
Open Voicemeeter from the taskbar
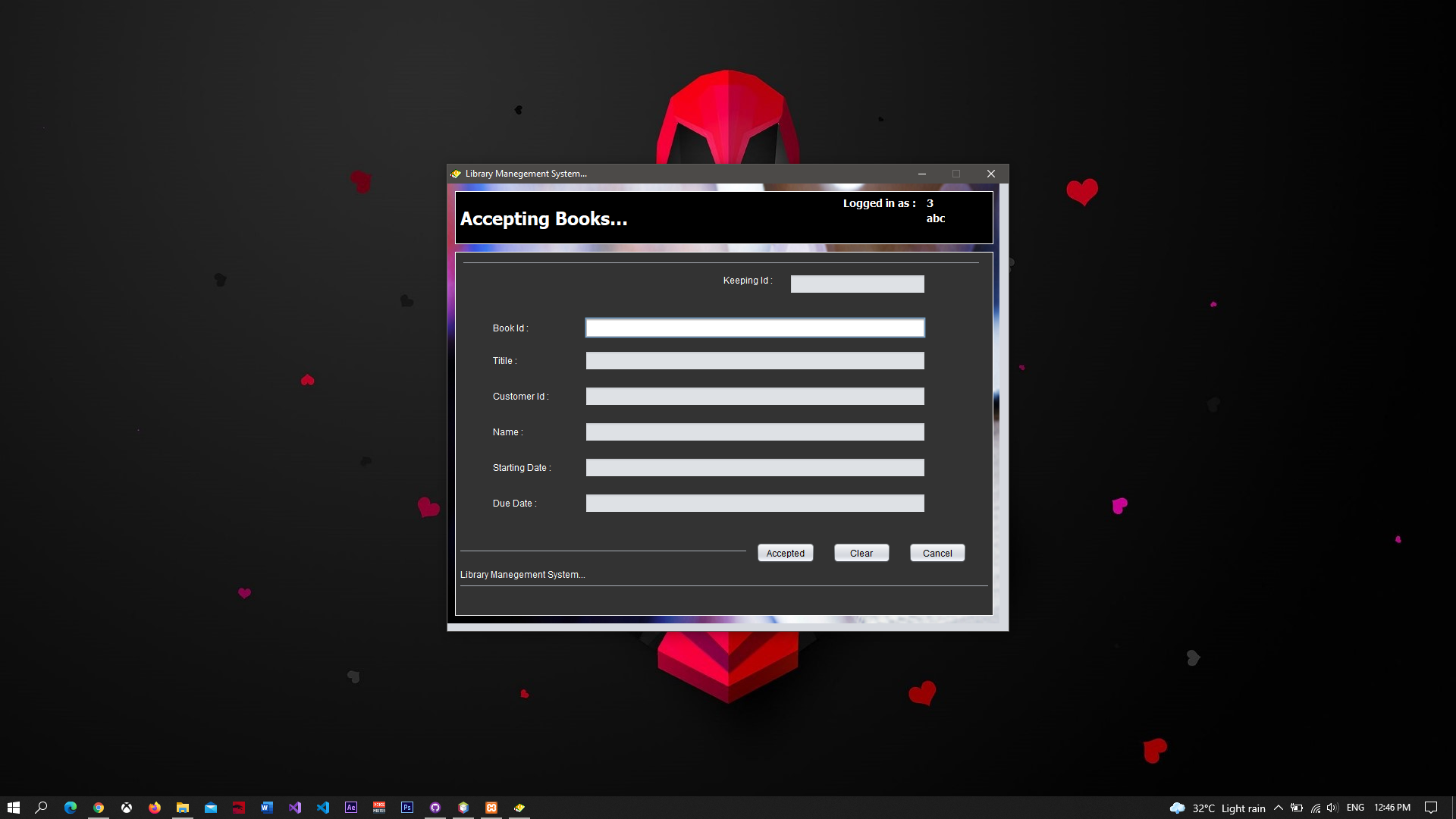(x=379, y=807)
